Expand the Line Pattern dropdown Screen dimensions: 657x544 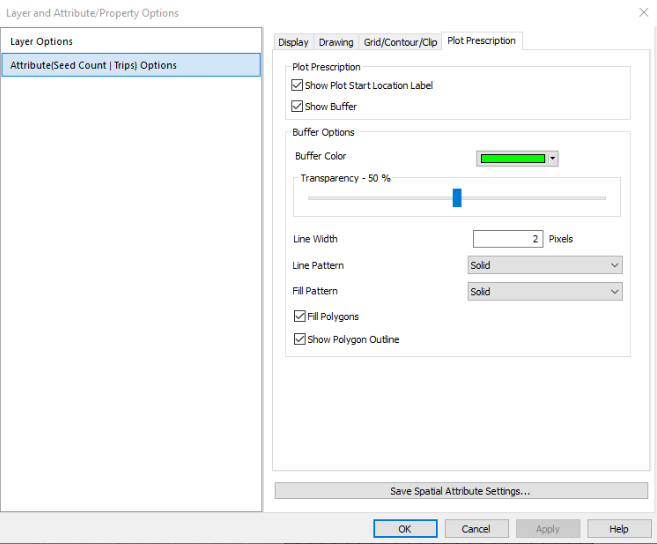[x=545, y=266]
